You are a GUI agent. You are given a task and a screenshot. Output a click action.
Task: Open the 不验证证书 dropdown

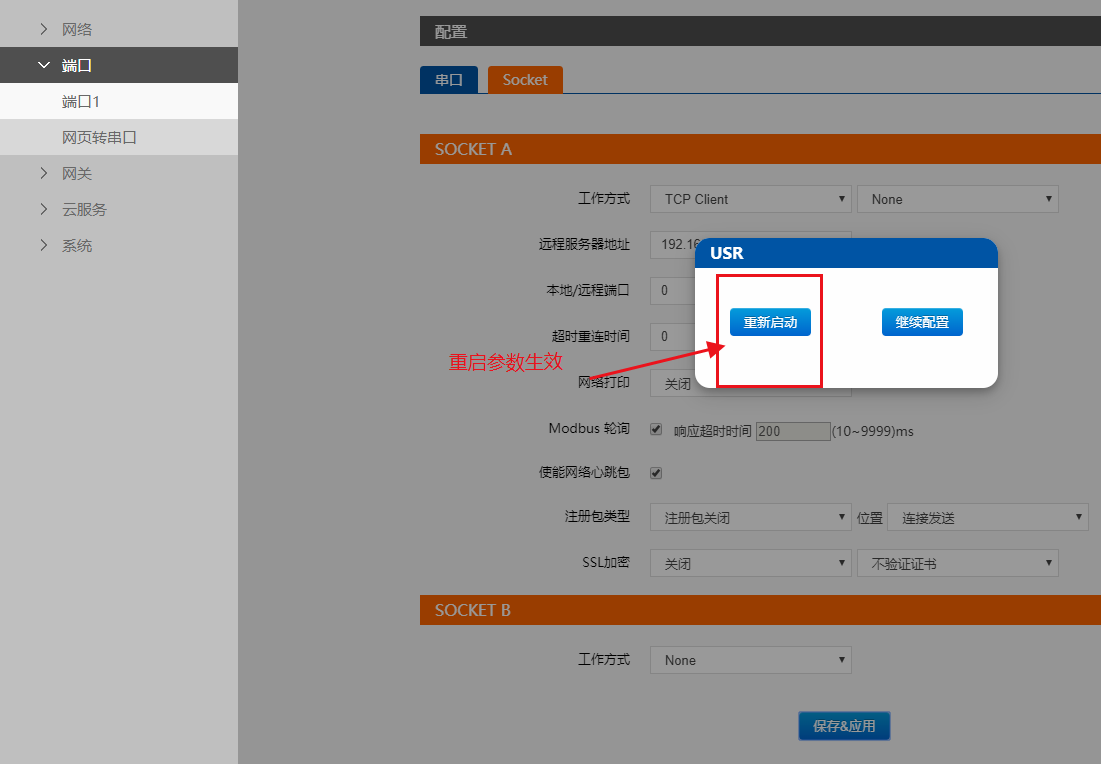[x=957, y=564]
